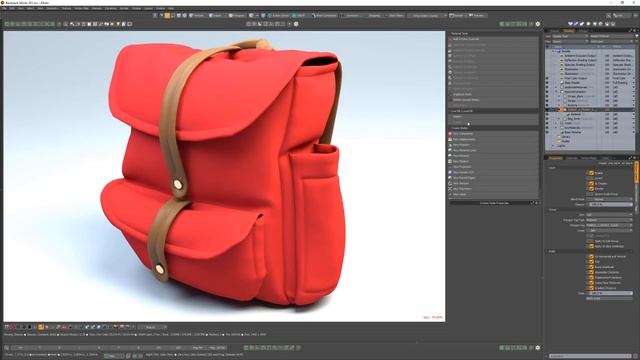Click New Compositor icon in node list
The image size is (640, 360).
[451, 133]
